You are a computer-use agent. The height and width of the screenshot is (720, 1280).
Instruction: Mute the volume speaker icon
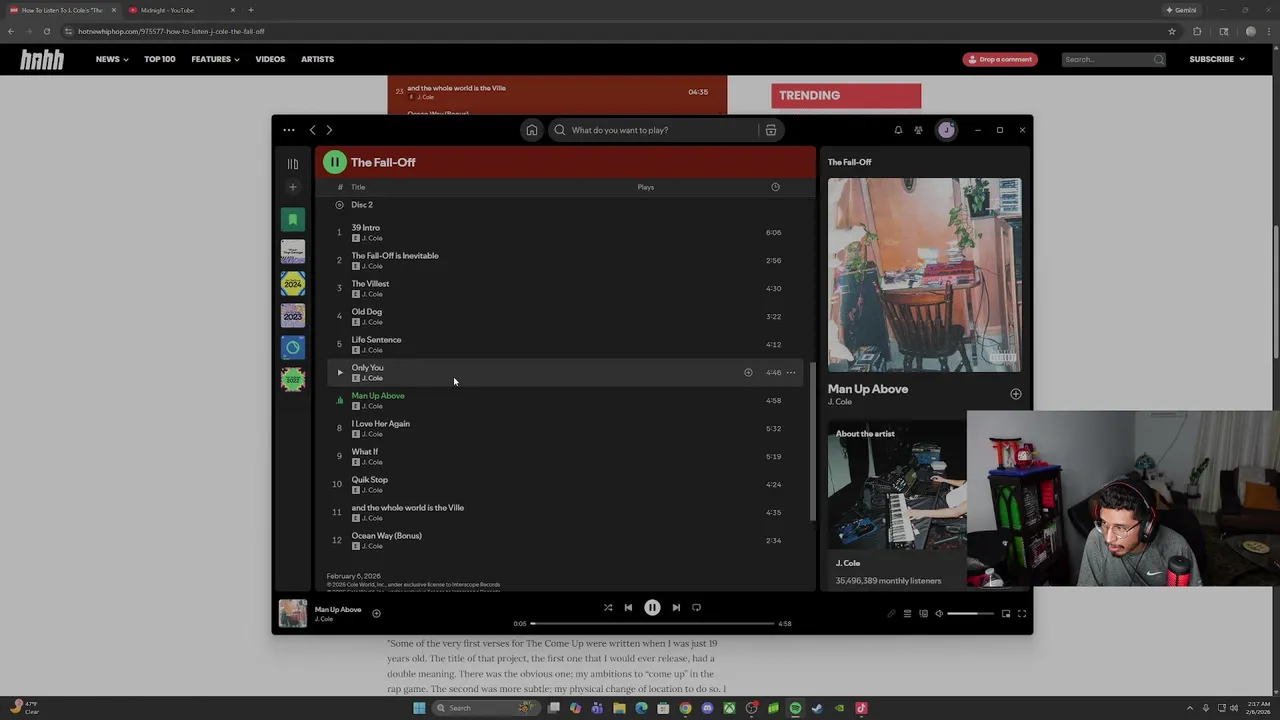coord(939,614)
